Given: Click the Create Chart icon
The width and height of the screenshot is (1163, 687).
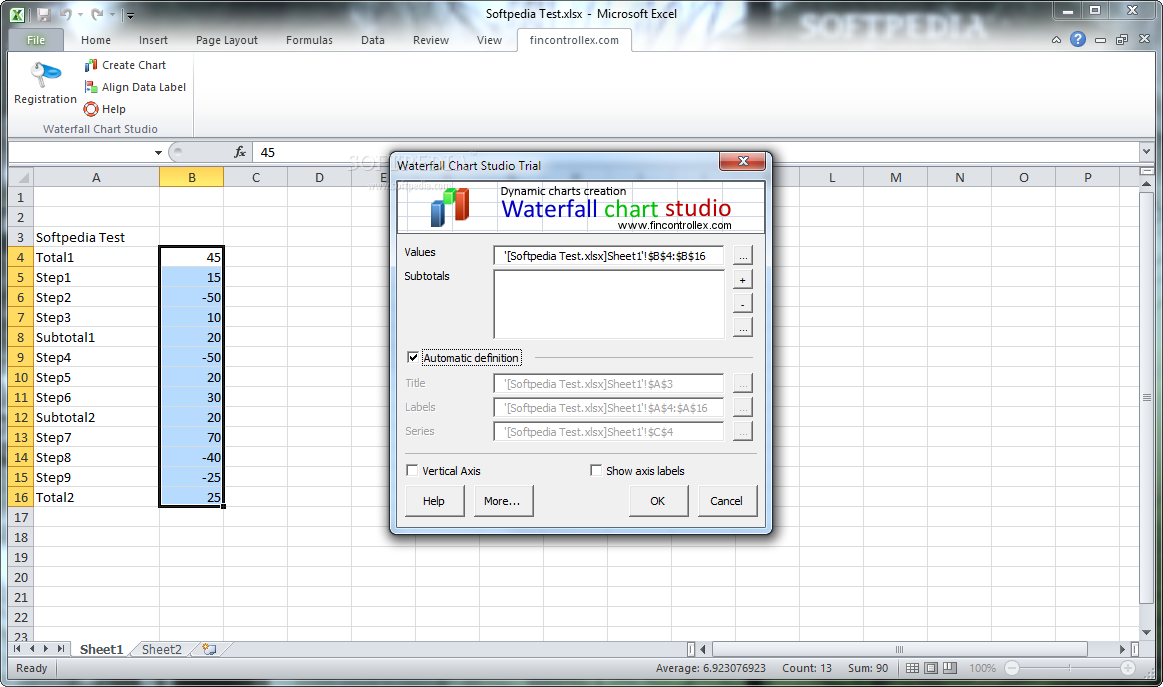Looking at the screenshot, I should pos(90,65).
